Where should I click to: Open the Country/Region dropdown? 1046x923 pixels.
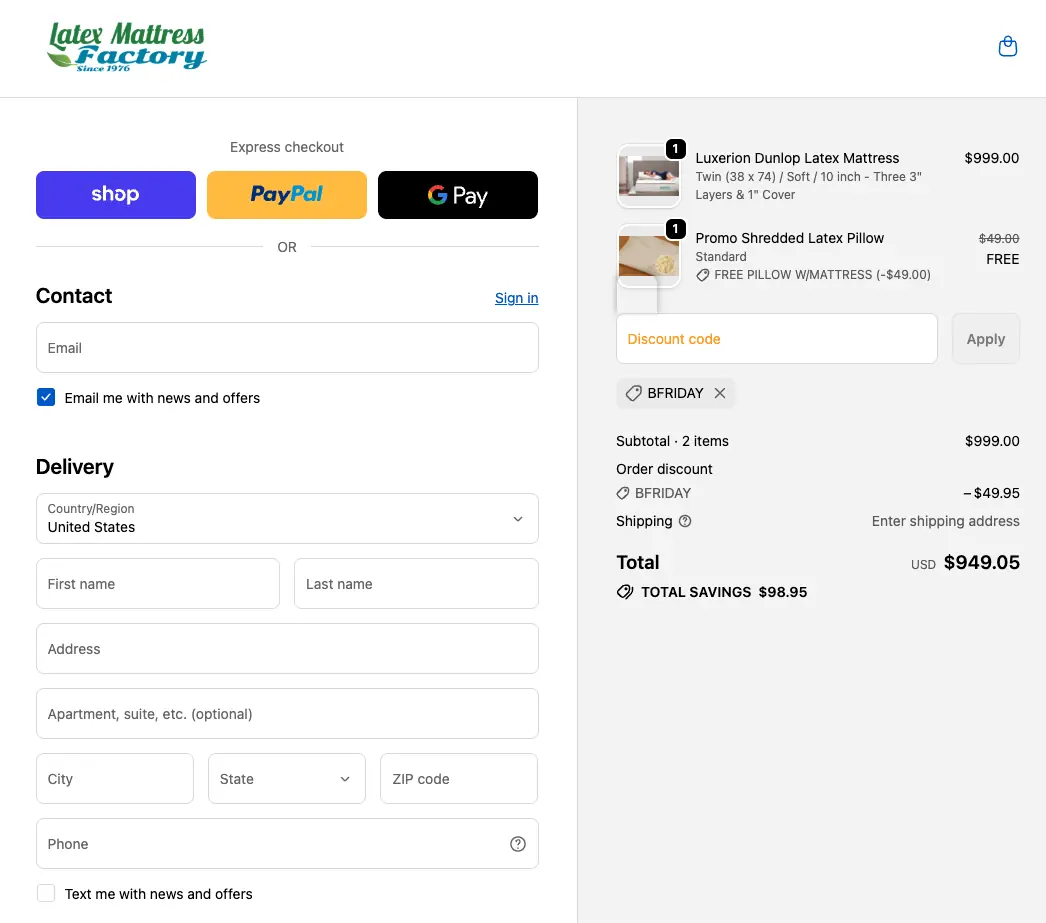point(287,518)
